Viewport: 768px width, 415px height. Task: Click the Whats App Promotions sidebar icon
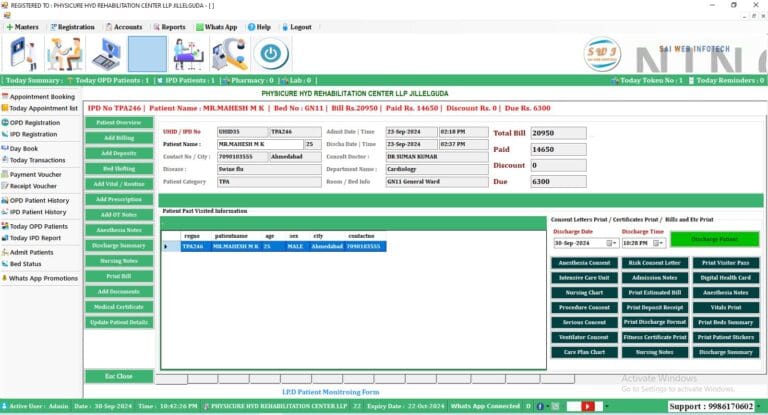click(x=4, y=278)
